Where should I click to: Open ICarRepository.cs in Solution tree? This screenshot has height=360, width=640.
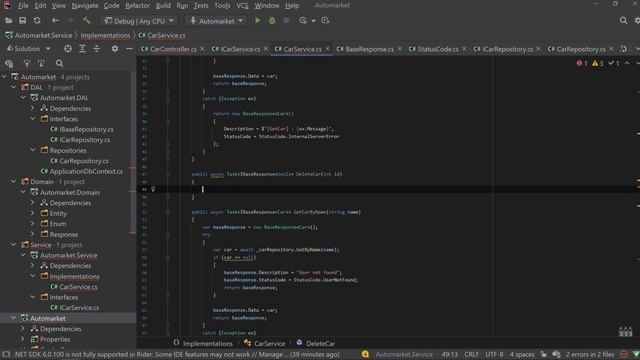click(80, 140)
